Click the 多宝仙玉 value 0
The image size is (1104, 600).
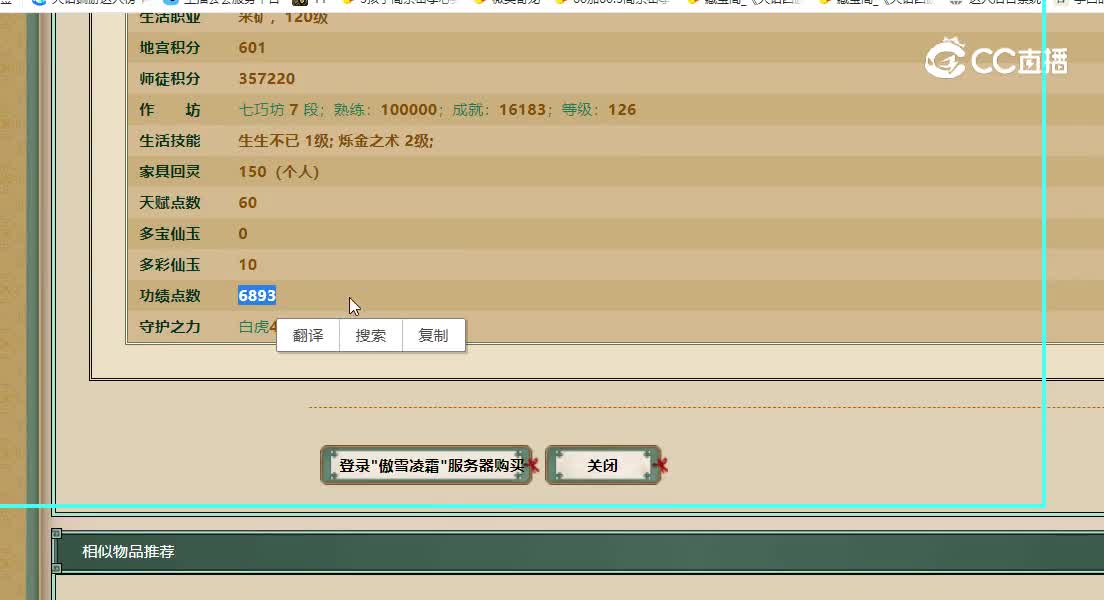click(243, 234)
